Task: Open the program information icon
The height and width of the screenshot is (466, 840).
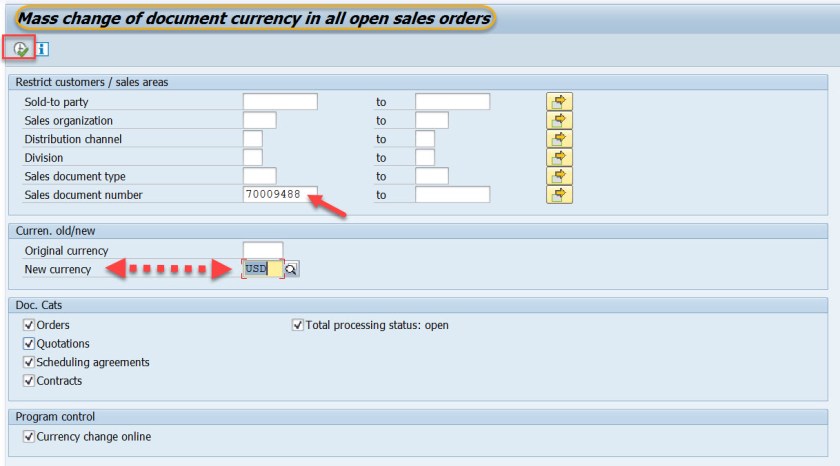Action: pyautogui.click(x=42, y=49)
